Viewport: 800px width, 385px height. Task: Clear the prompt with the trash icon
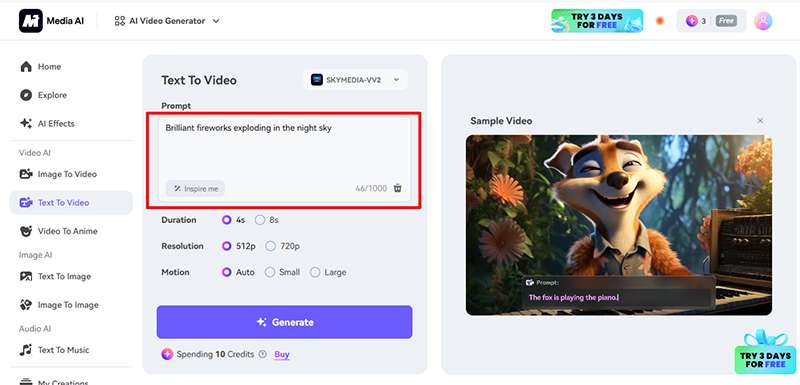398,188
